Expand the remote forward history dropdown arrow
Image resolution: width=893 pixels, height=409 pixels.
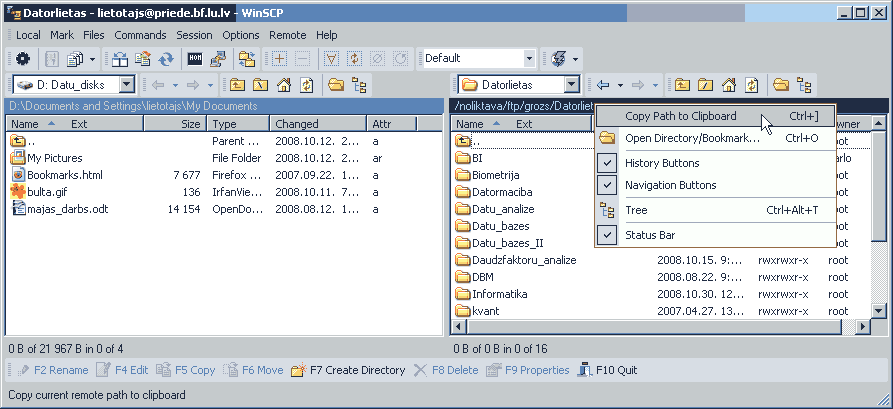tap(655, 85)
